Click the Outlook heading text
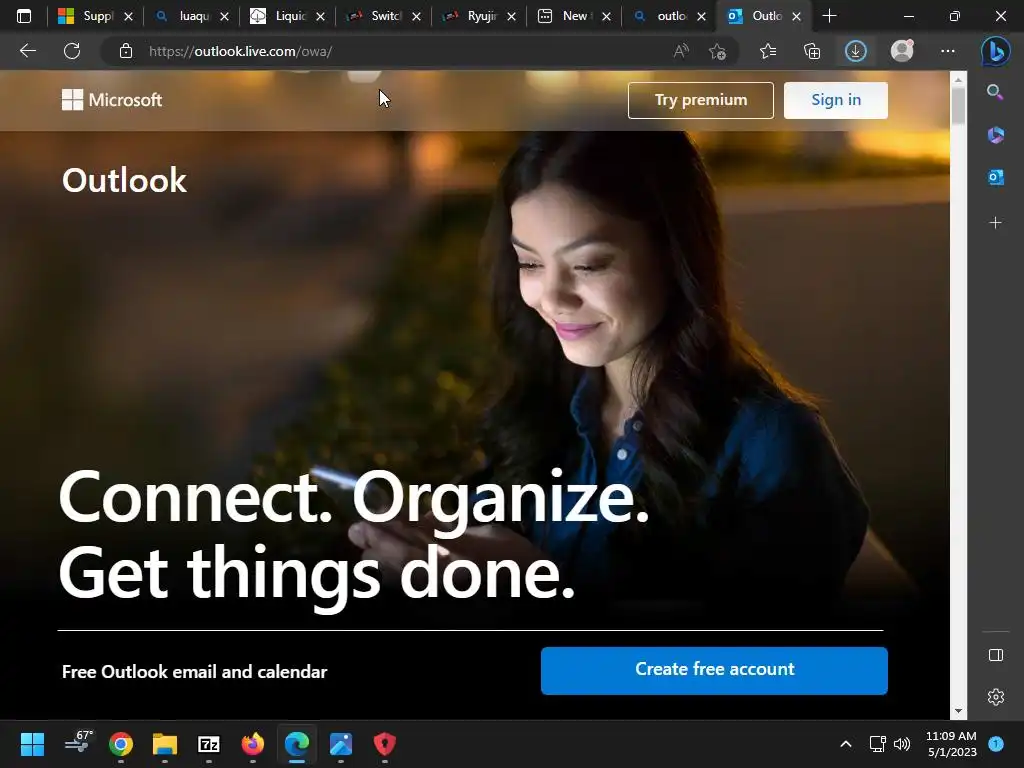 pos(124,180)
